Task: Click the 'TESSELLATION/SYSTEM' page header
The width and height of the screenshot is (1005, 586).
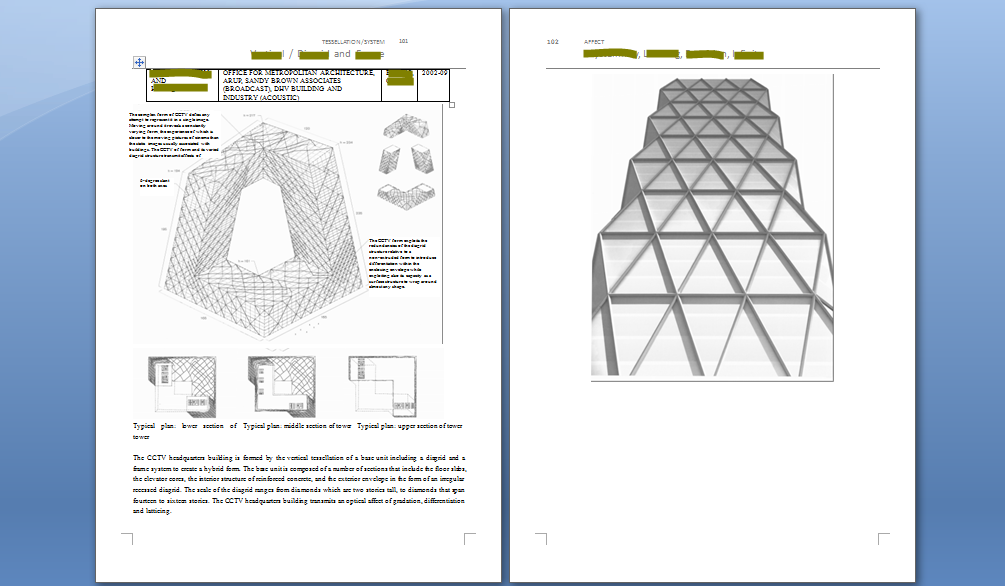Action: click(x=353, y=42)
